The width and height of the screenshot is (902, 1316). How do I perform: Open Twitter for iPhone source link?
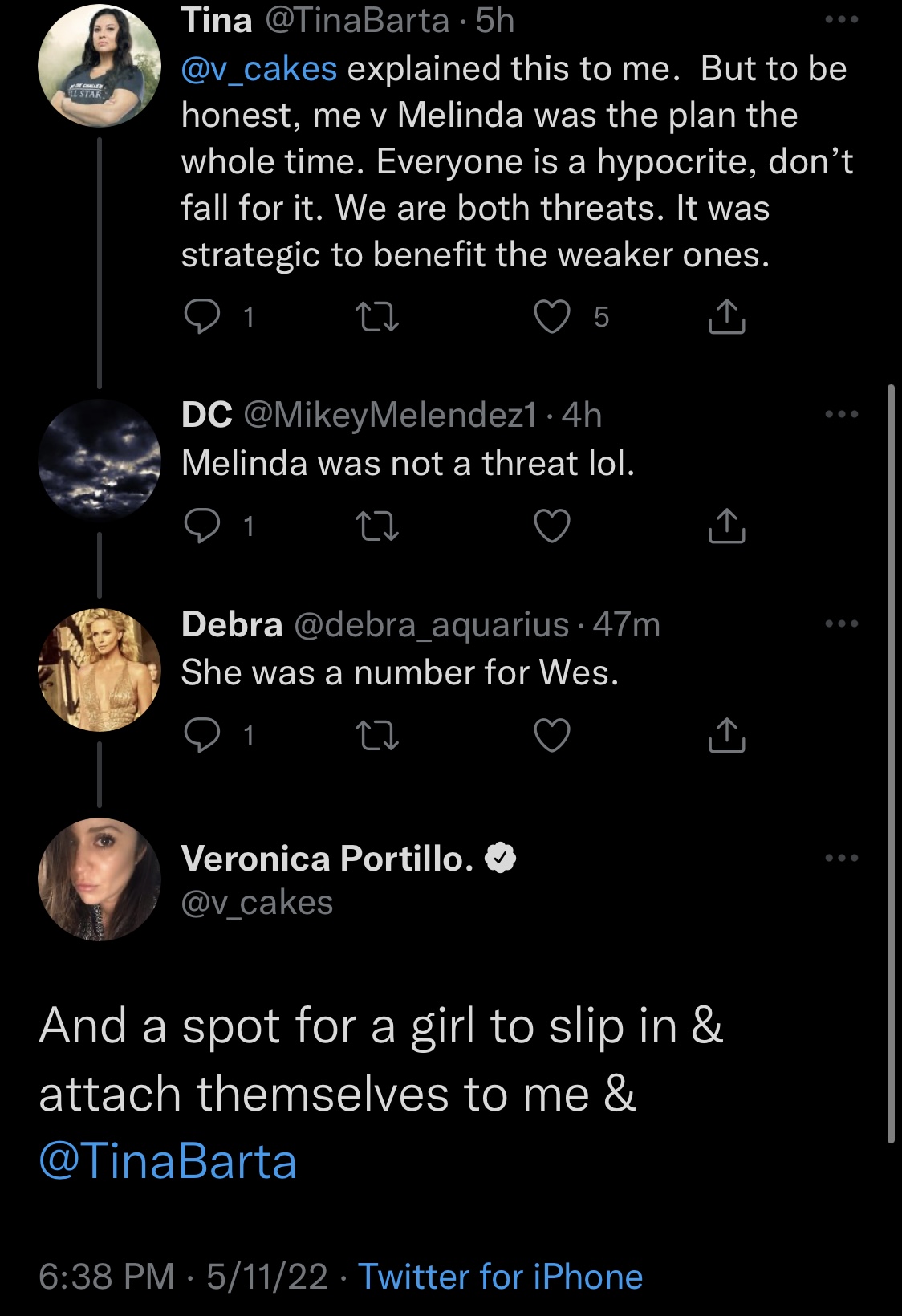tap(500, 1276)
